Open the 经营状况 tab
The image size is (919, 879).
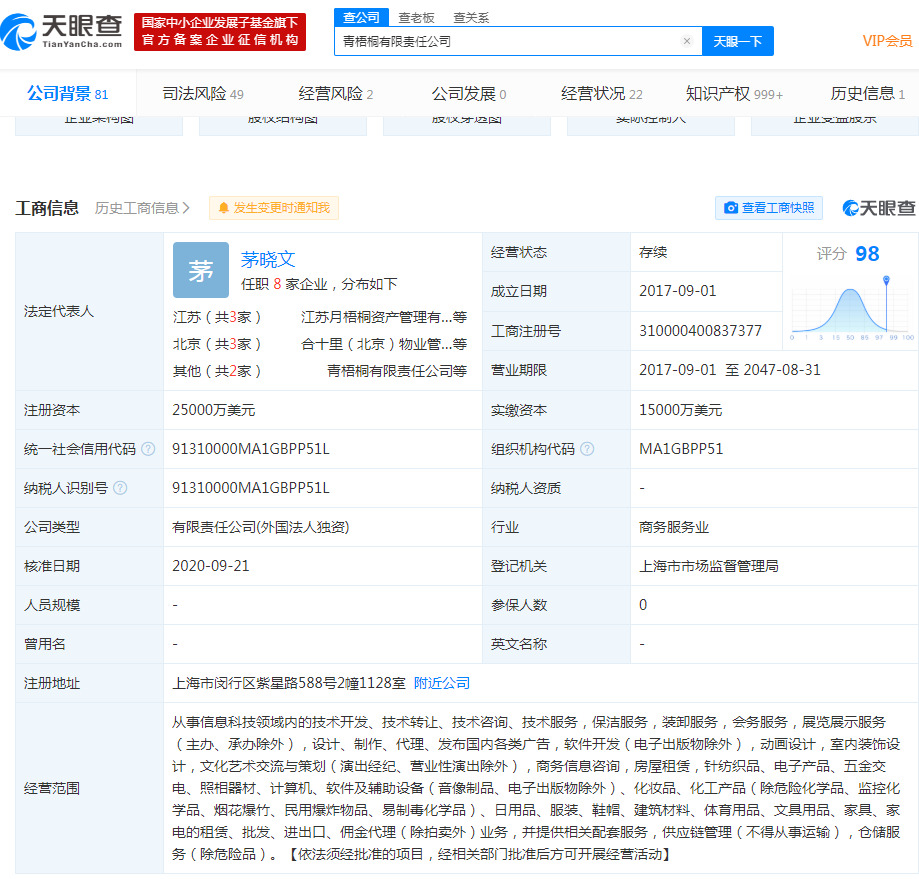601,94
